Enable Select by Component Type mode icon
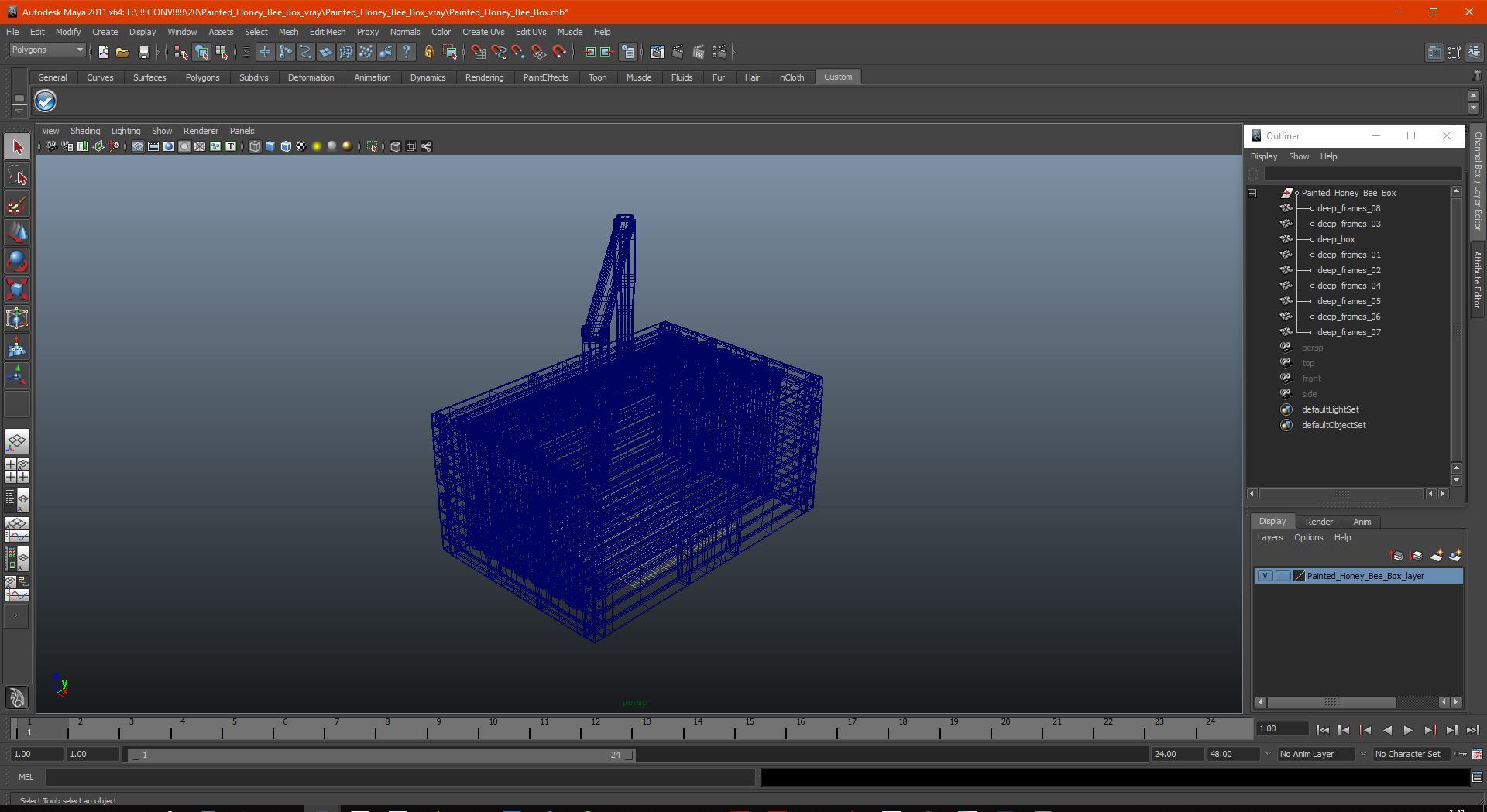1487x812 pixels. click(x=222, y=52)
